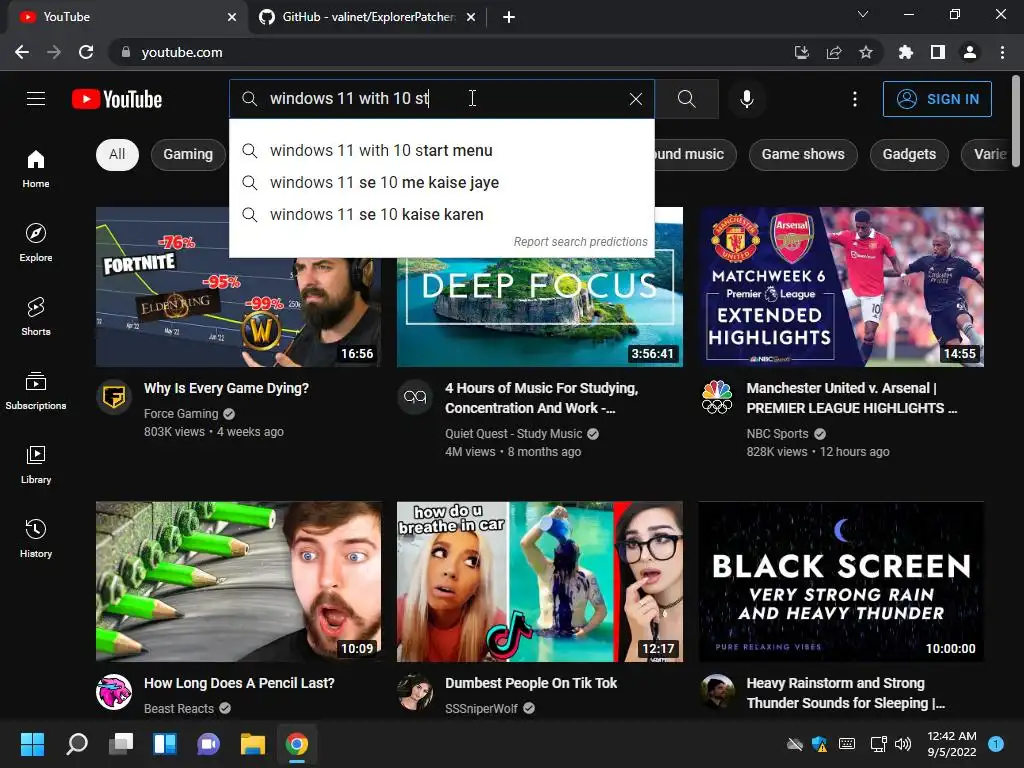Open Task View on taskbar
This screenshot has height=768, width=1024.
coord(121,744)
